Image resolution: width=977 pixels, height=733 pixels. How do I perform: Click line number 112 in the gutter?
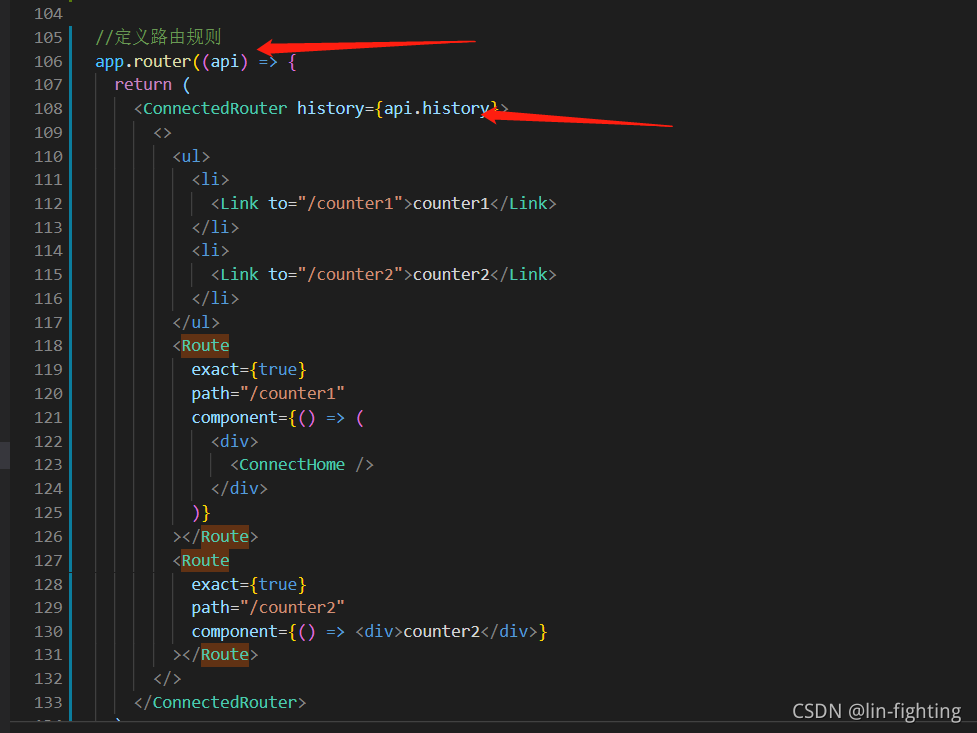pyautogui.click(x=48, y=203)
